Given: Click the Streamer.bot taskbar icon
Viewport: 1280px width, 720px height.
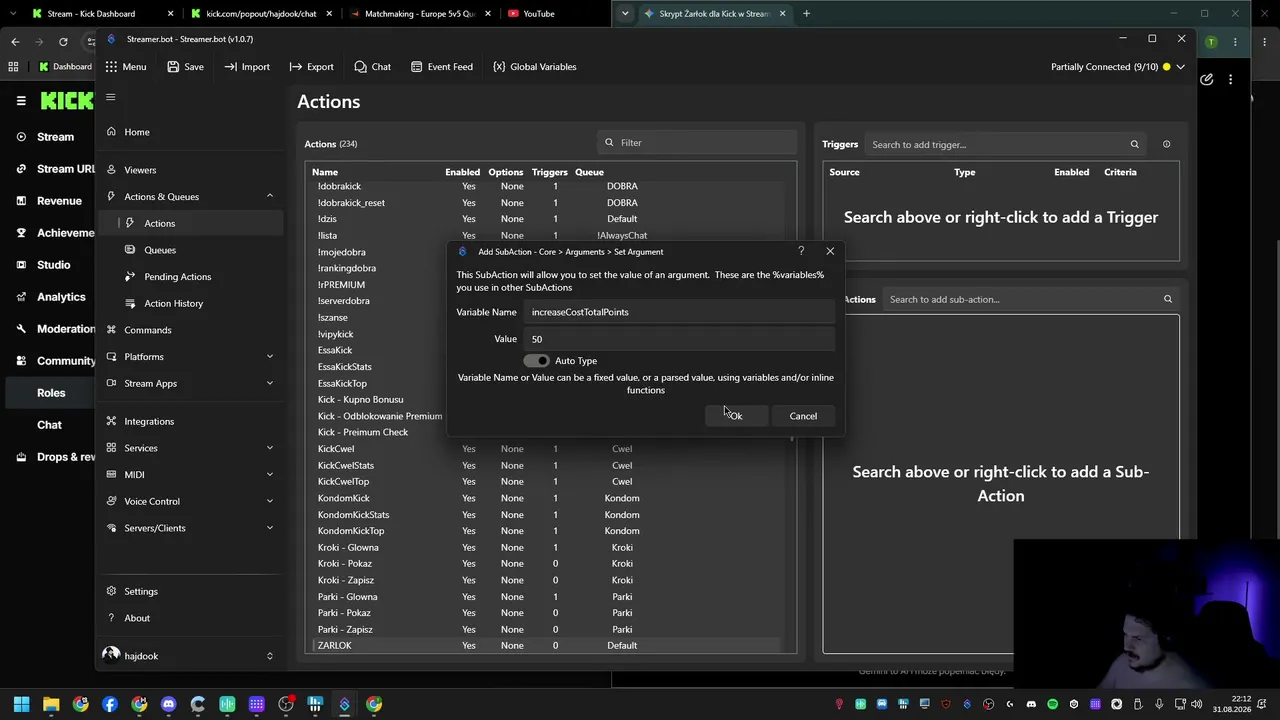Looking at the screenshot, I should click(344, 704).
